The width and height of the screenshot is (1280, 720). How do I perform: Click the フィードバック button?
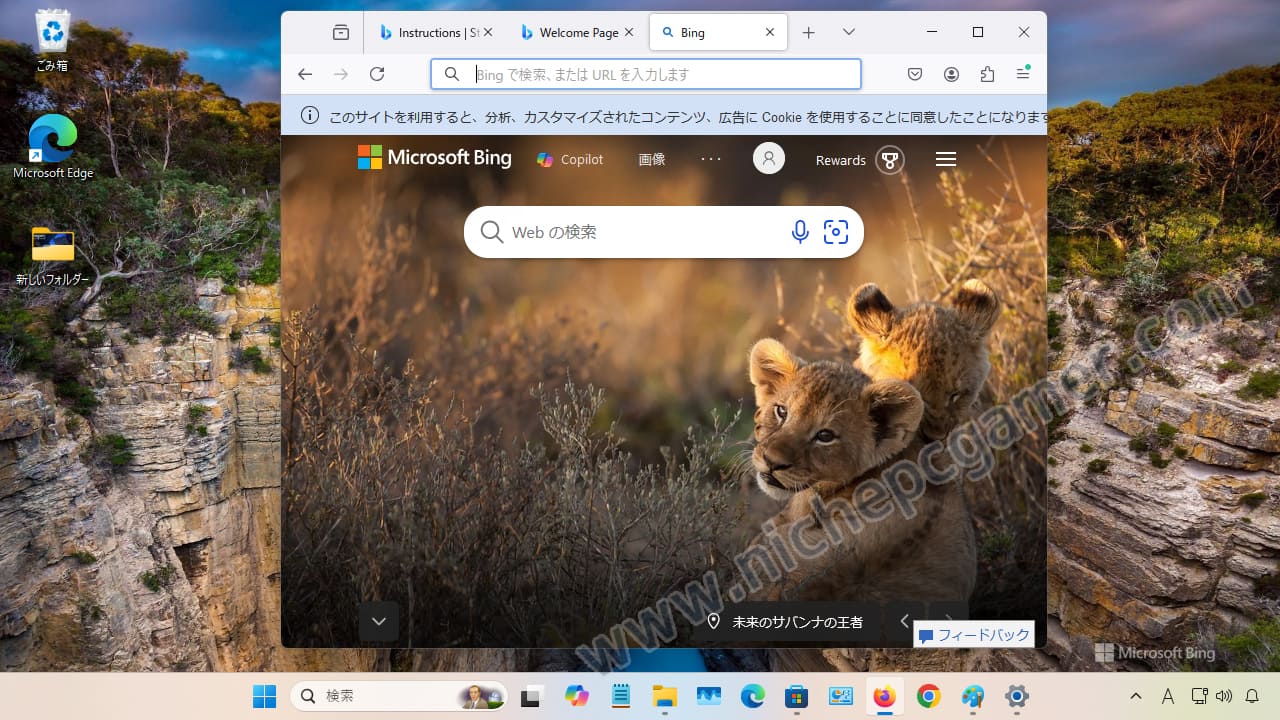point(974,635)
